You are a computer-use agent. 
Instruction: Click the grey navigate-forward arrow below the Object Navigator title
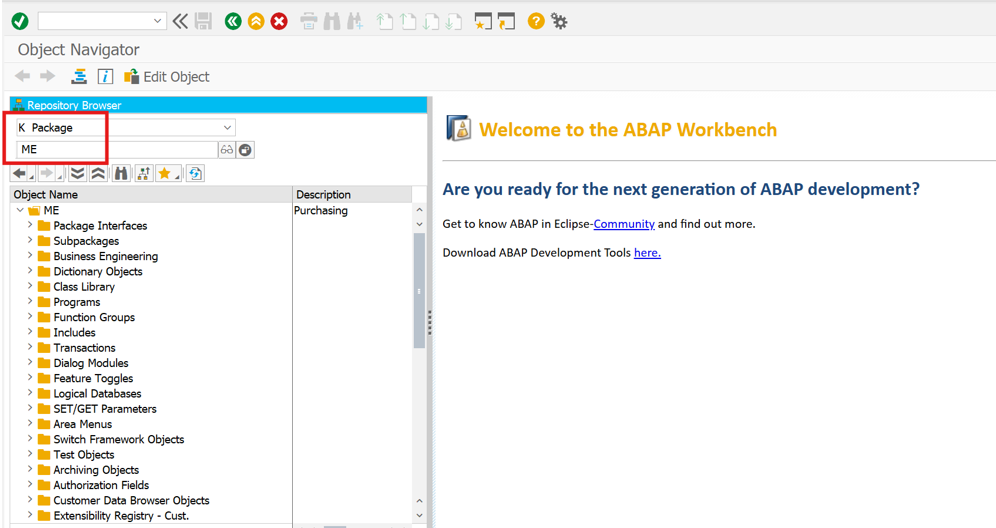click(x=48, y=76)
